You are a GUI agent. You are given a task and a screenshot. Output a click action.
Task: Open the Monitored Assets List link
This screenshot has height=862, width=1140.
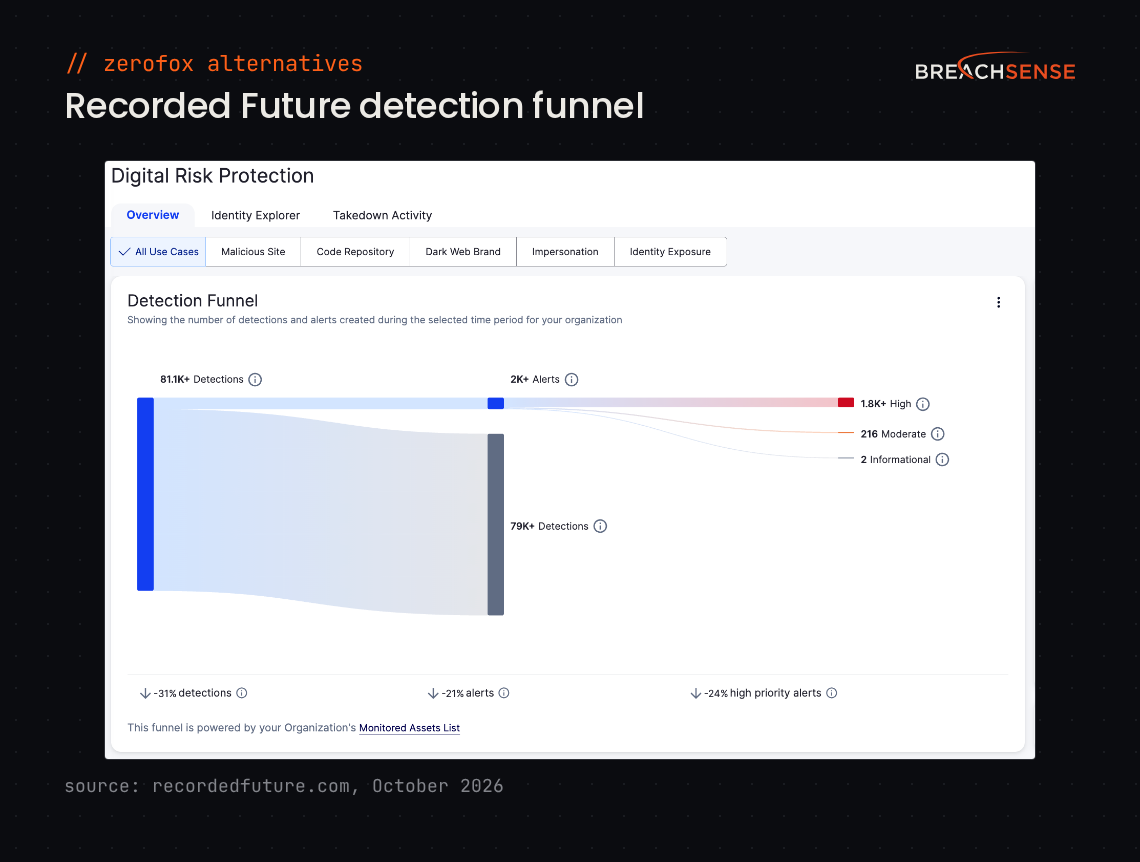(x=409, y=728)
